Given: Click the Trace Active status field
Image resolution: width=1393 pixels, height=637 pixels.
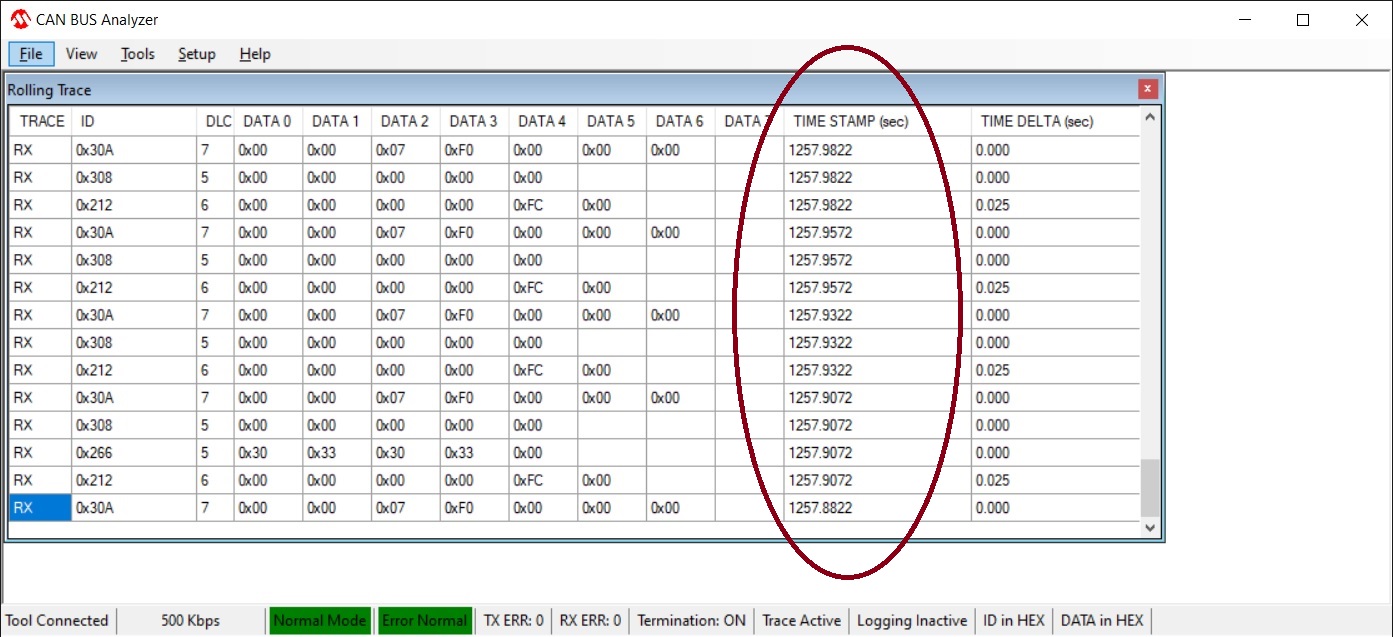Looking at the screenshot, I should click(801, 620).
